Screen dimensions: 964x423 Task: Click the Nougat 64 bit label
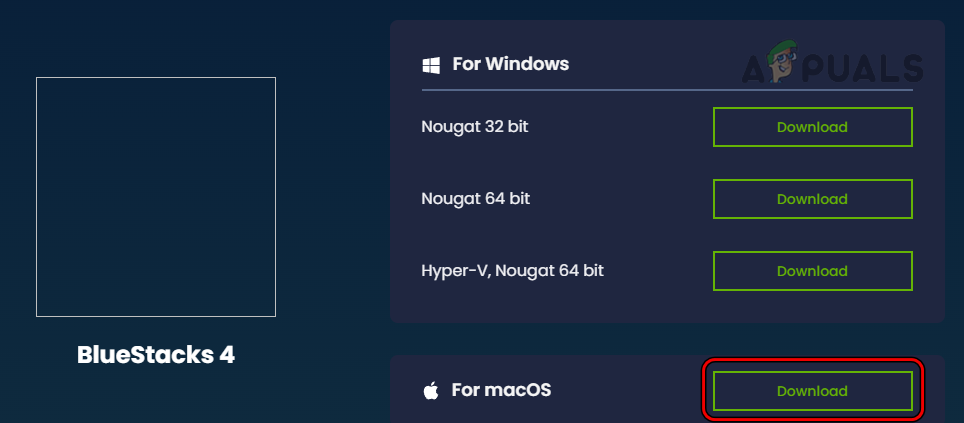(476, 199)
